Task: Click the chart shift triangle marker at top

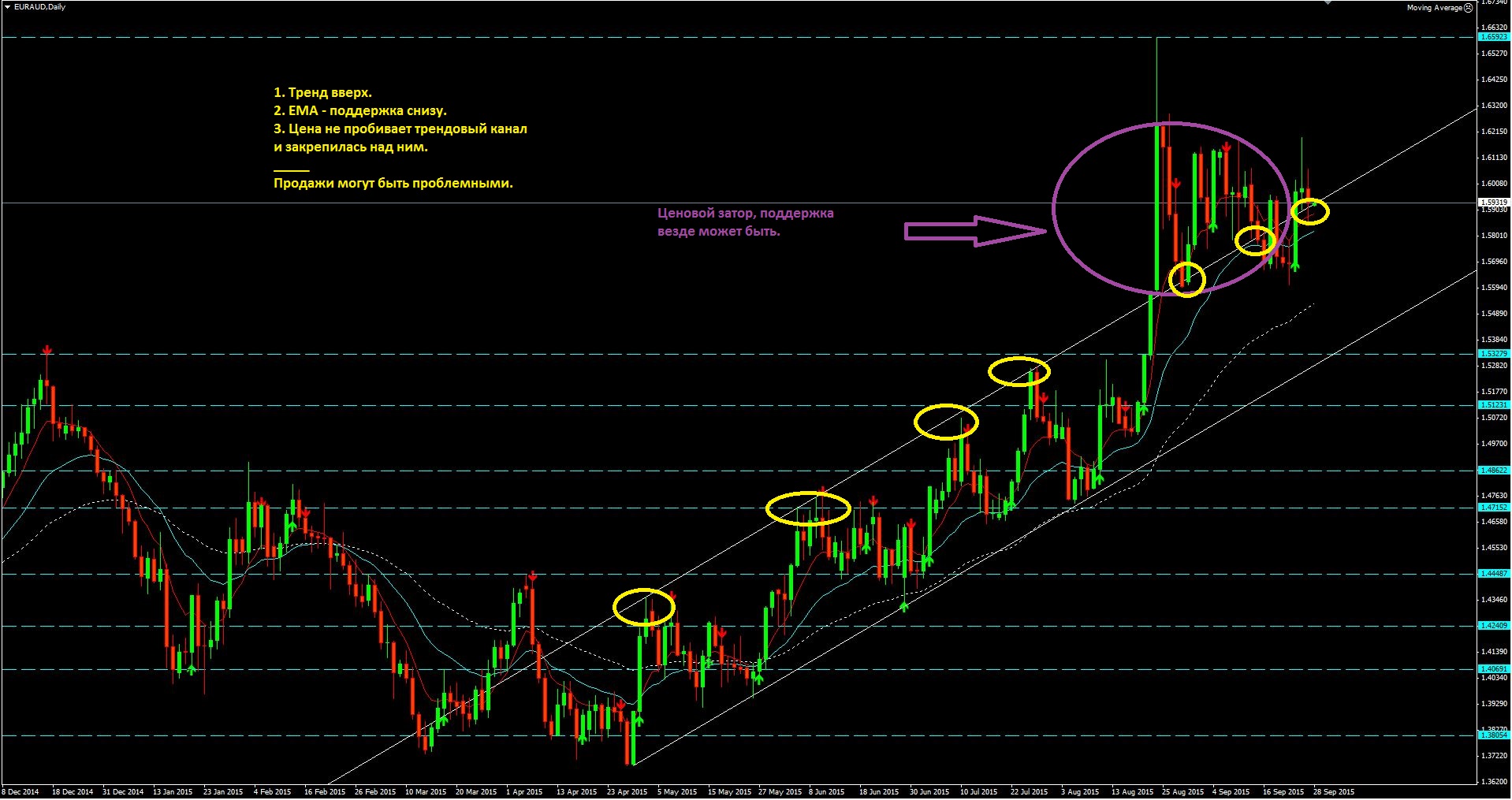Action: (x=1328, y=2)
